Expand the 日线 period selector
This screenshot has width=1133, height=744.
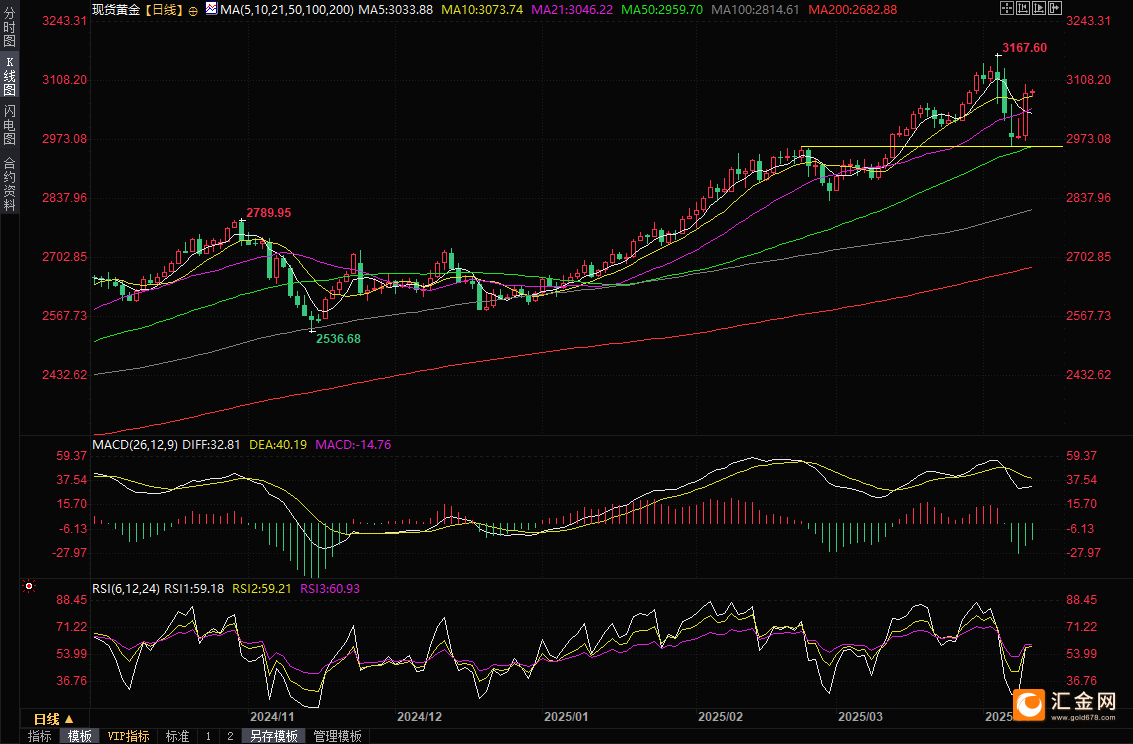[x=54, y=719]
